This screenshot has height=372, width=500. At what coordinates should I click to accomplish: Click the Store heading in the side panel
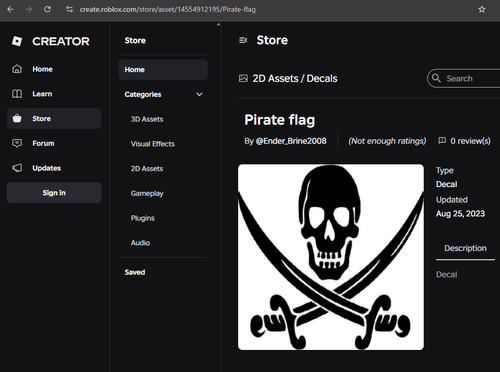click(135, 40)
